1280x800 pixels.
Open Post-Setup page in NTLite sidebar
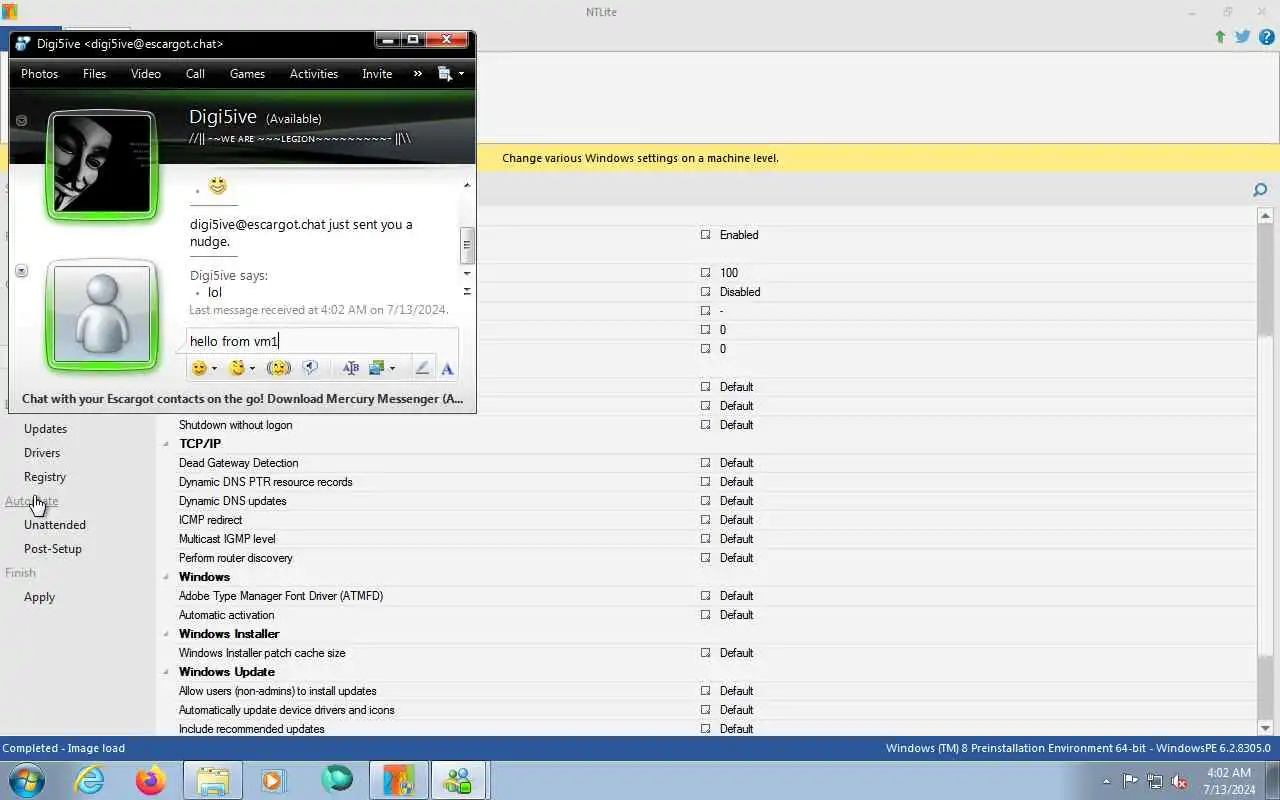pos(53,549)
